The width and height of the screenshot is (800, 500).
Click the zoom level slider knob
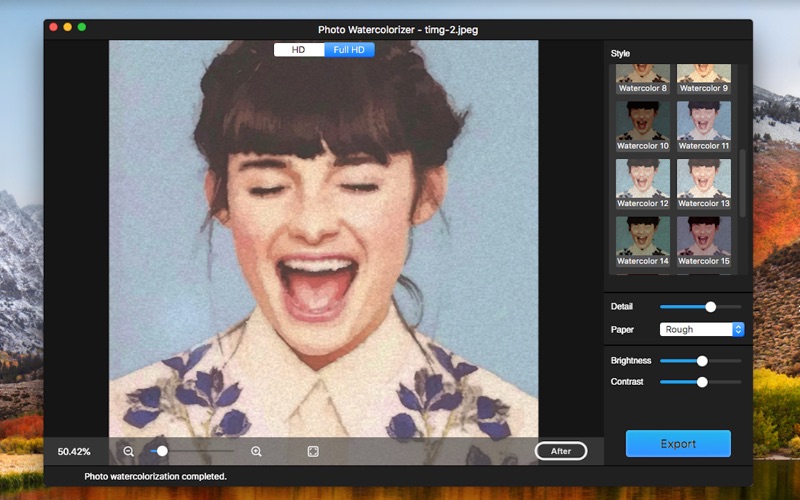[162, 451]
